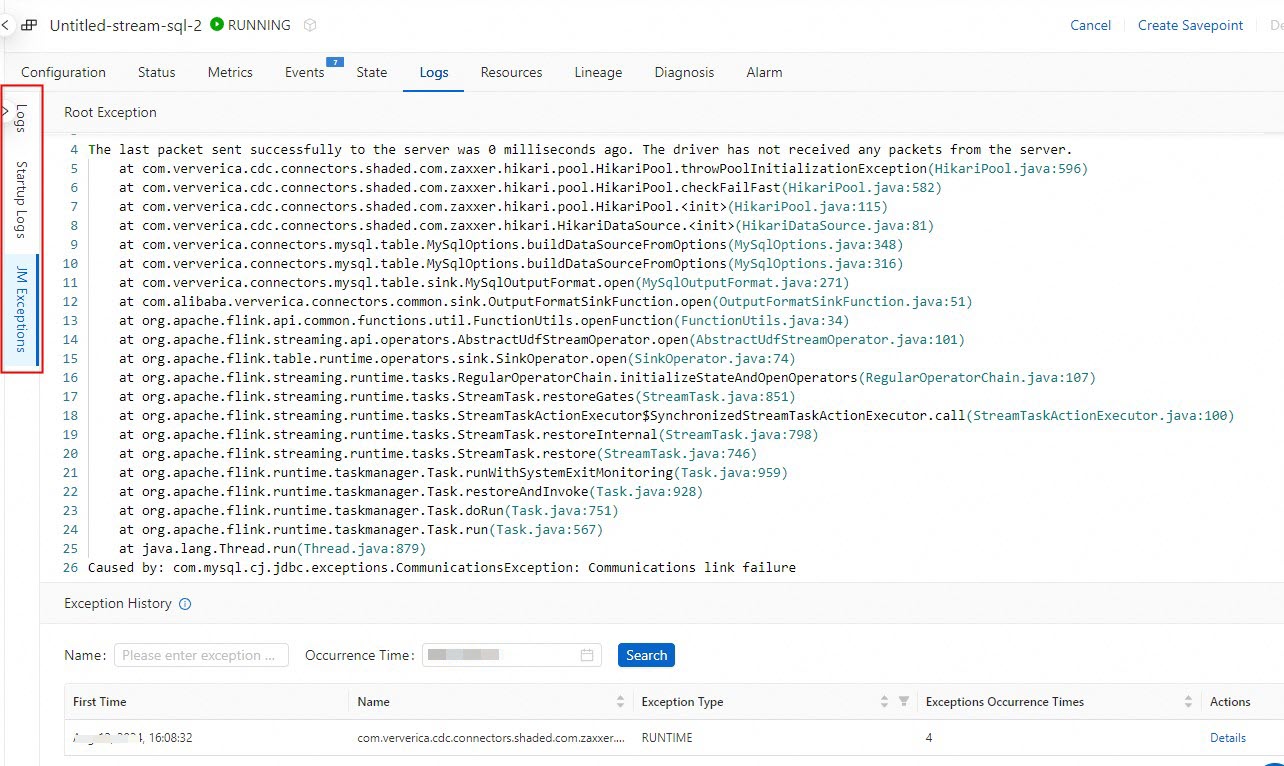This screenshot has height=766, width=1284.
Task: Click the Cancel link
Action: (x=1090, y=25)
